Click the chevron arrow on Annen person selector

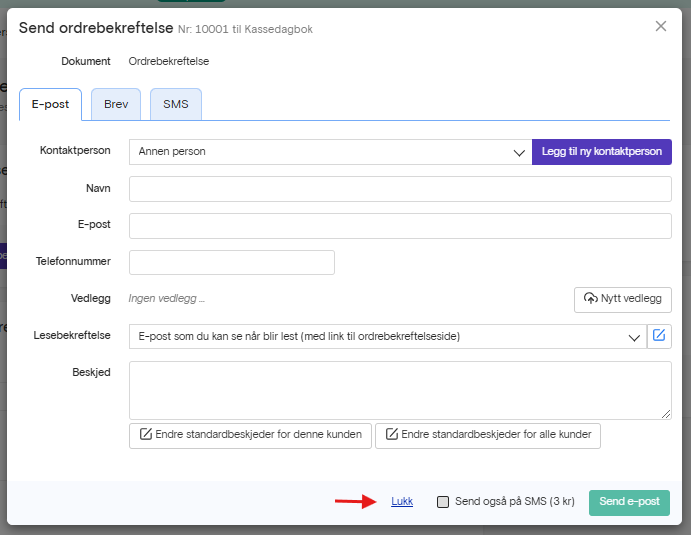pos(519,153)
